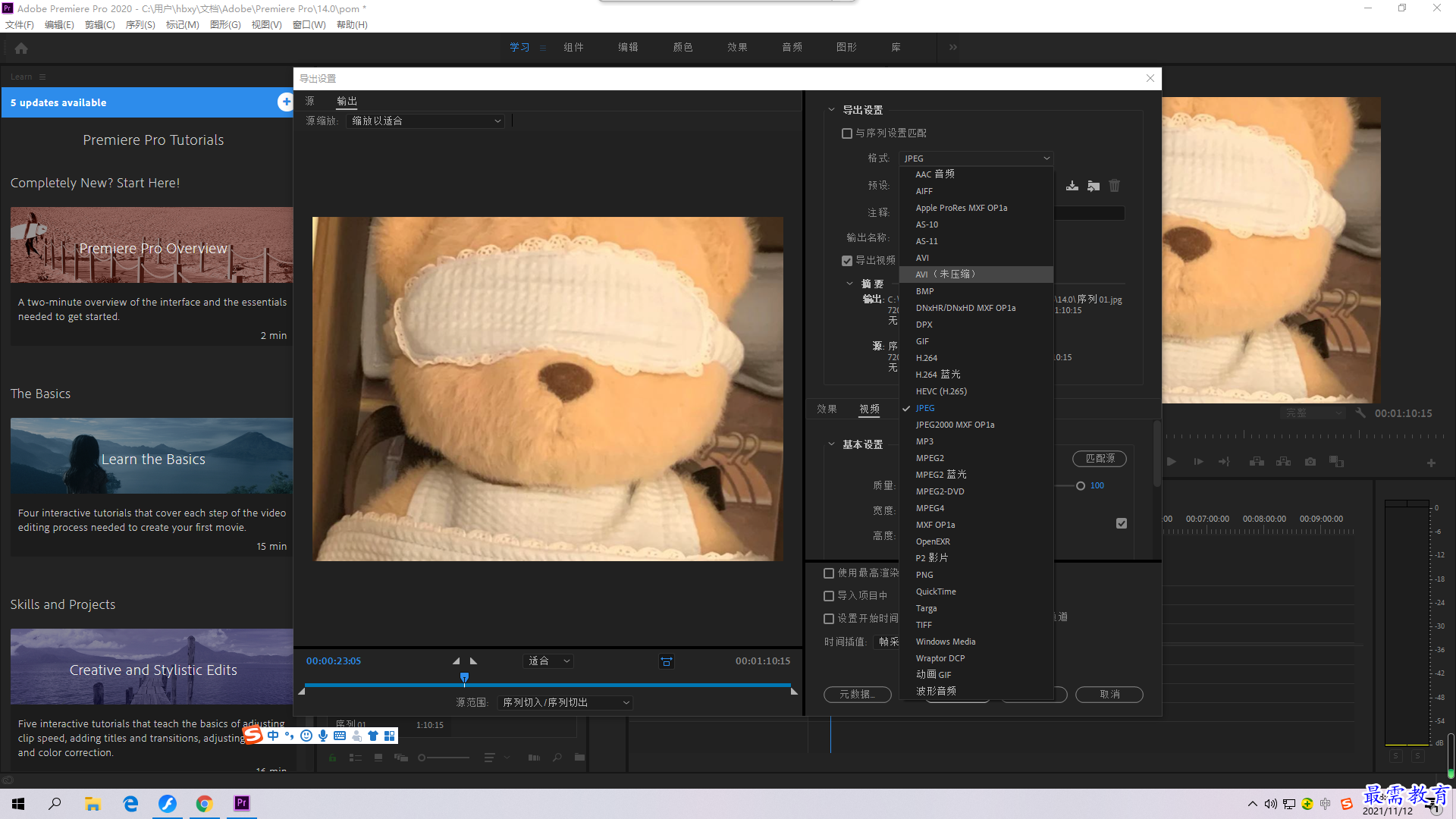Screen dimensions: 1456x819
Task: Select AVI uncompressed from format list
Action: 976,275
